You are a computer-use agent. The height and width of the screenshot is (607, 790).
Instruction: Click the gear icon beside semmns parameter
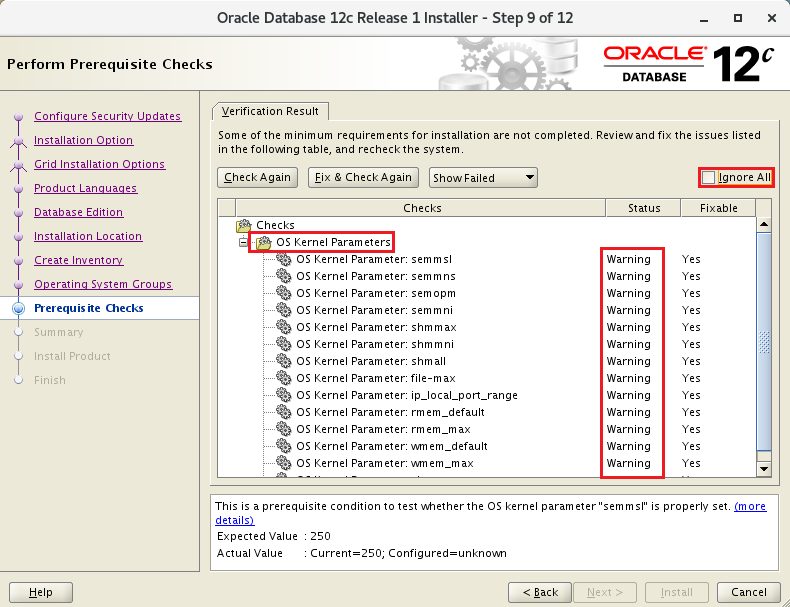pos(284,276)
